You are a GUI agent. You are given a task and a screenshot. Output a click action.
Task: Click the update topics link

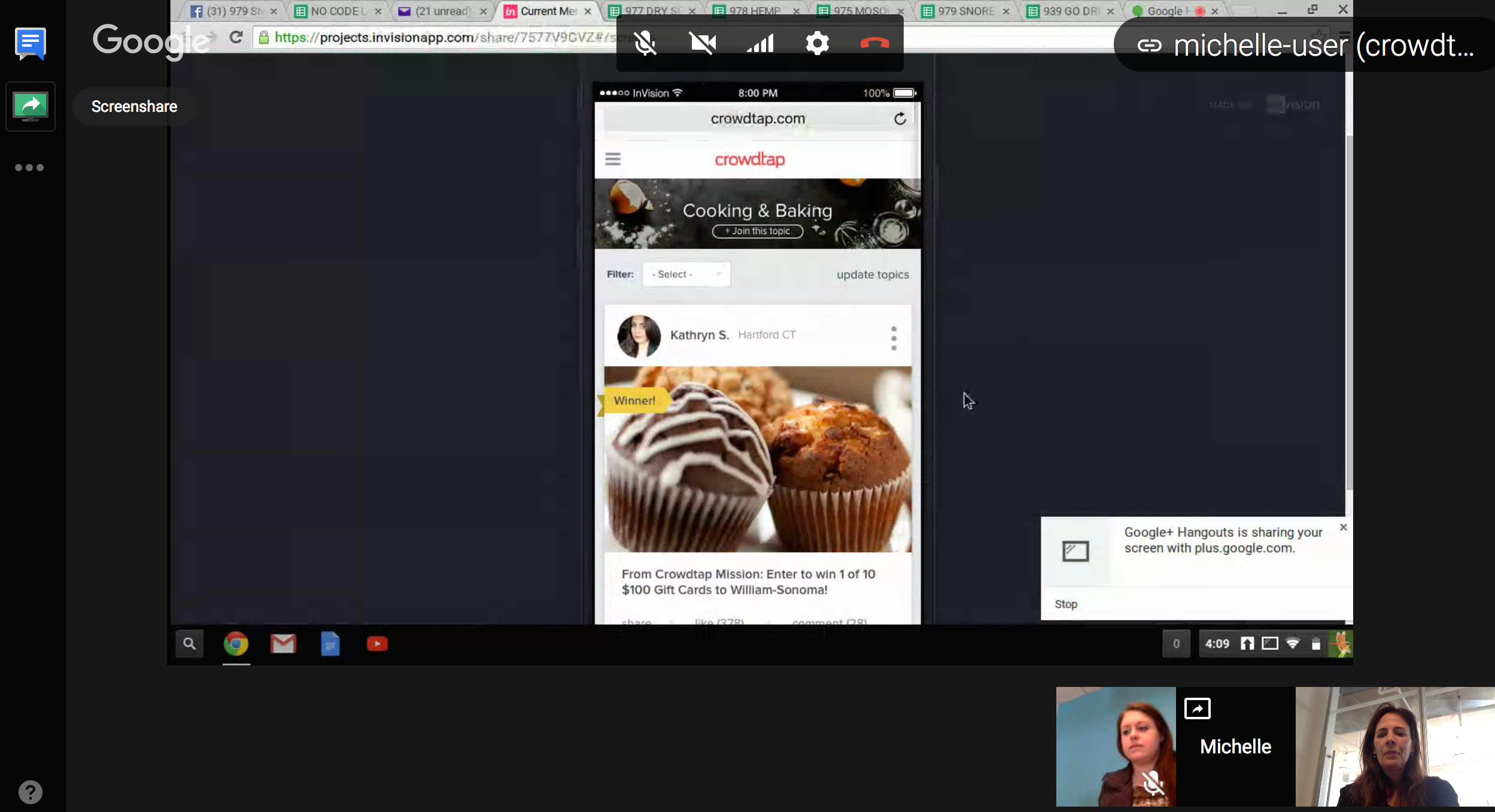[x=873, y=275]
